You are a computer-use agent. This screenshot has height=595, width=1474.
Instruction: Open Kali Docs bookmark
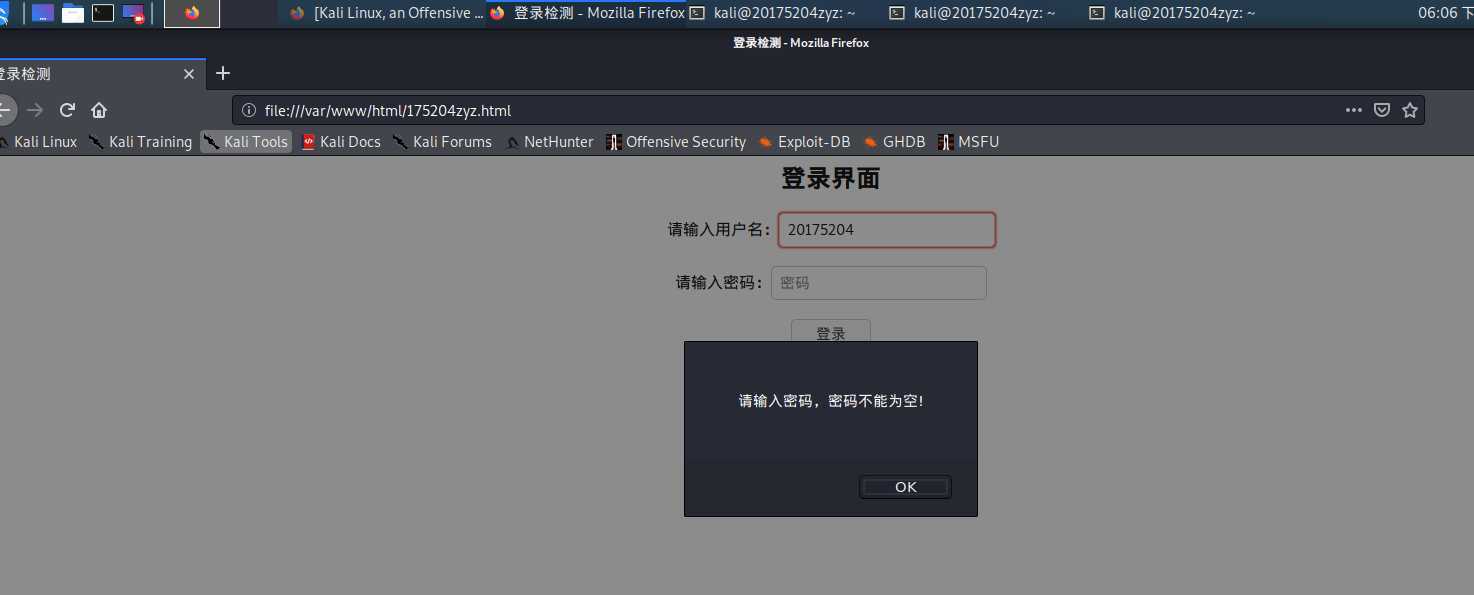click(341, 142)
